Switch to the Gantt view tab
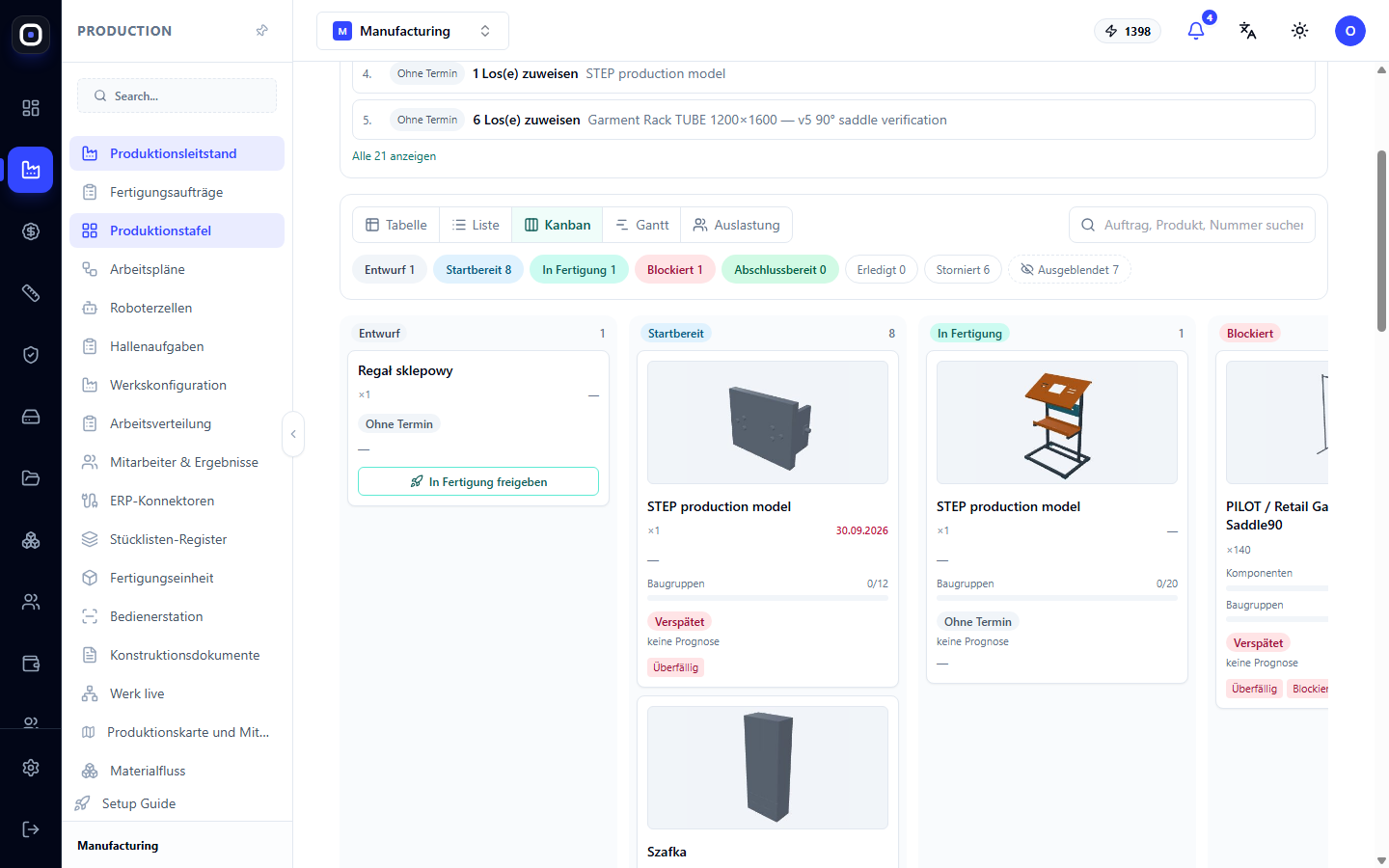Screen dimensions: 1389x868 point(642,225)
